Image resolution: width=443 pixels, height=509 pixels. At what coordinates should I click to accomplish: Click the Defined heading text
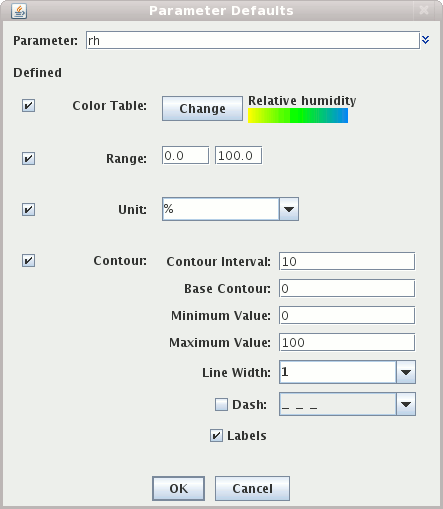coord(37,73)
